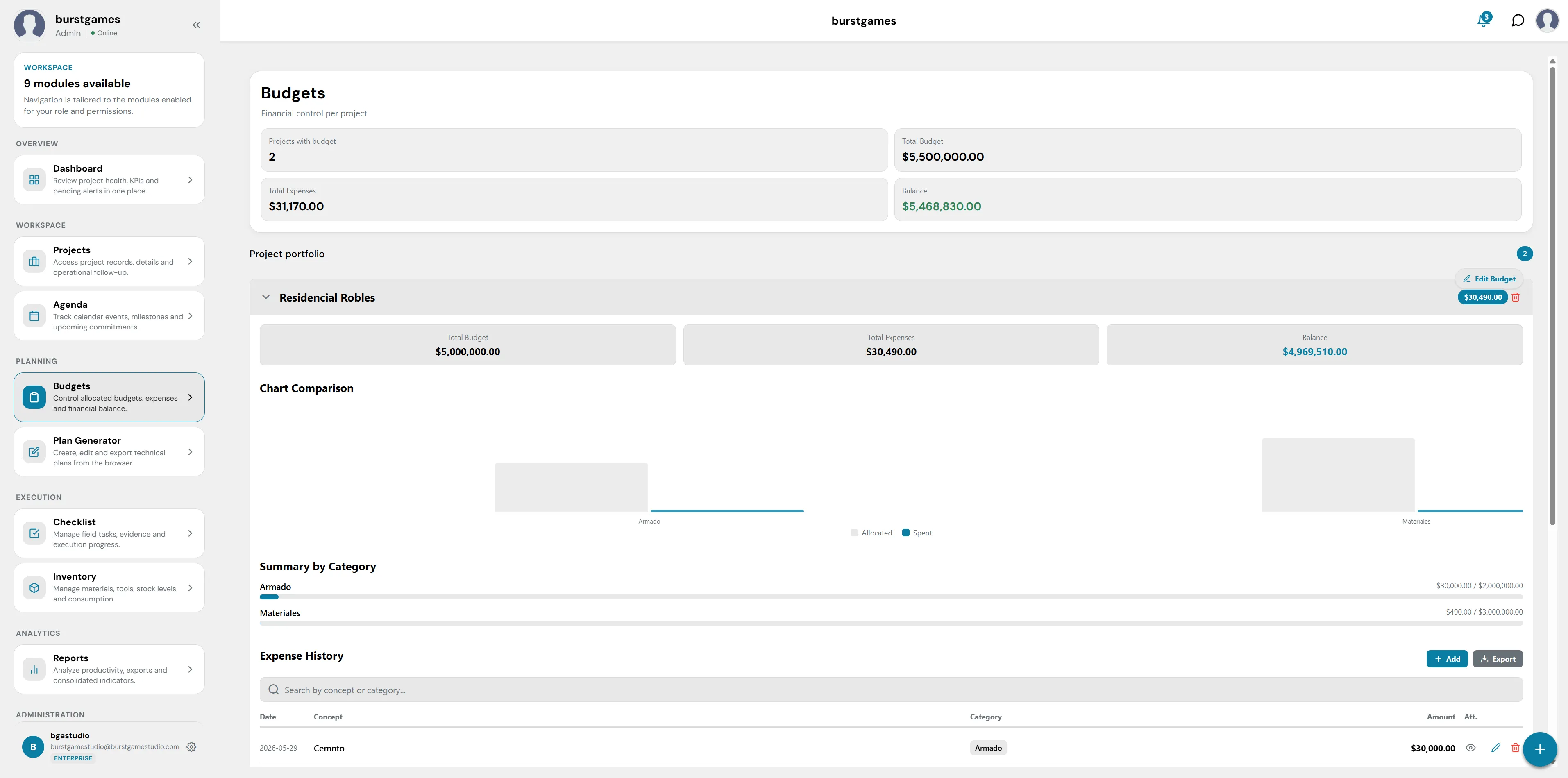The width and height of the screenshot is (1568, 778).
Task: Delete the Residencial Robles budget trash icon
Action: coord(1516,297)
